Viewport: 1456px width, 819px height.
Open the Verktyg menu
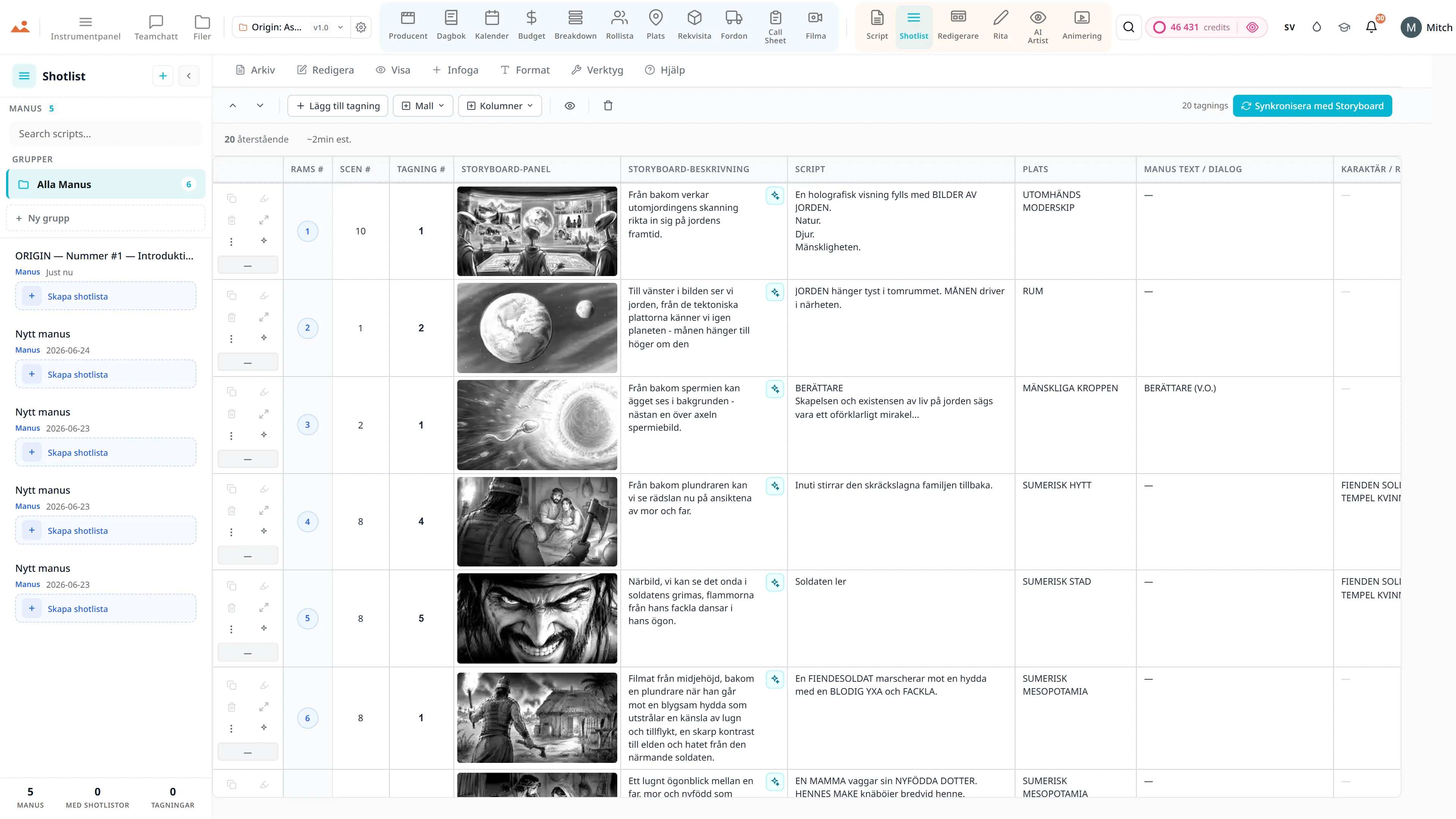598,70
